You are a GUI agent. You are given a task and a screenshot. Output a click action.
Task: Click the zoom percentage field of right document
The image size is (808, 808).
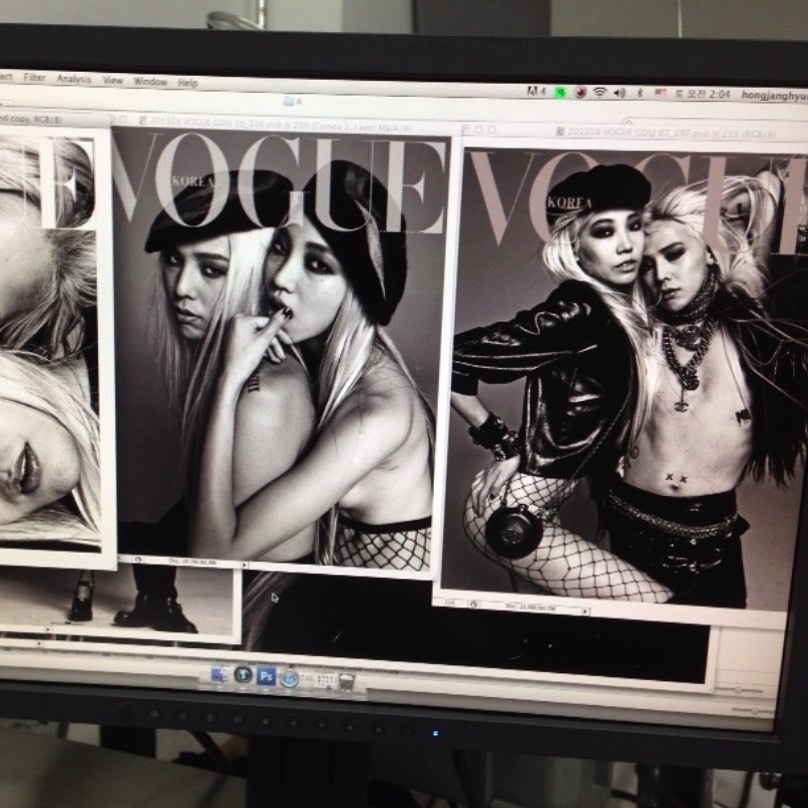click(450, 602)
